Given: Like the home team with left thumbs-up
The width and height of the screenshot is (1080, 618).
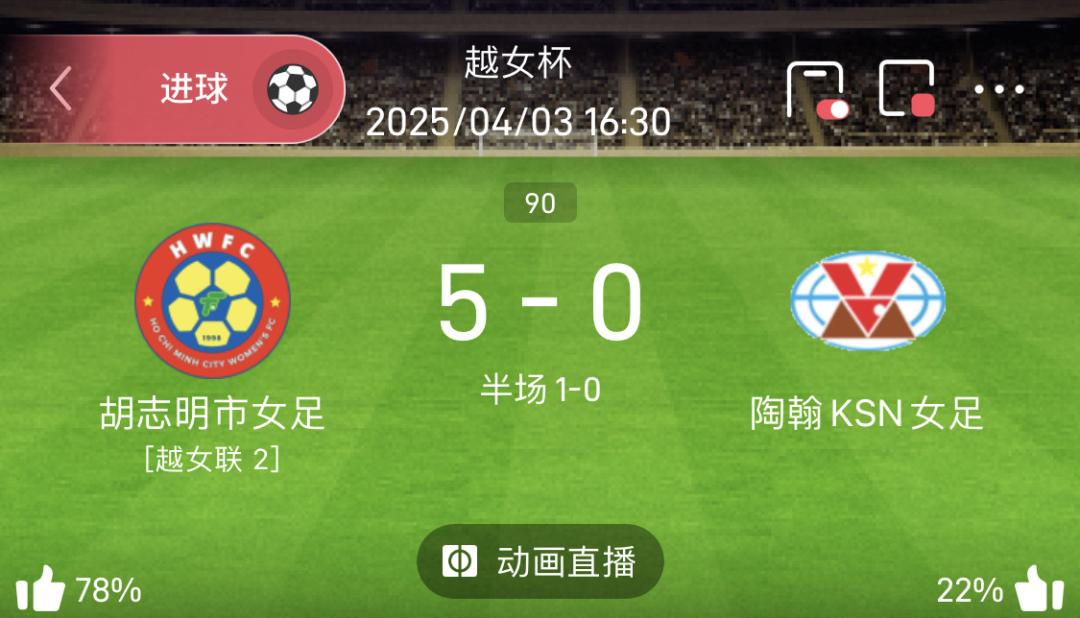Looking at the screenshot, I should pos(40,589).
